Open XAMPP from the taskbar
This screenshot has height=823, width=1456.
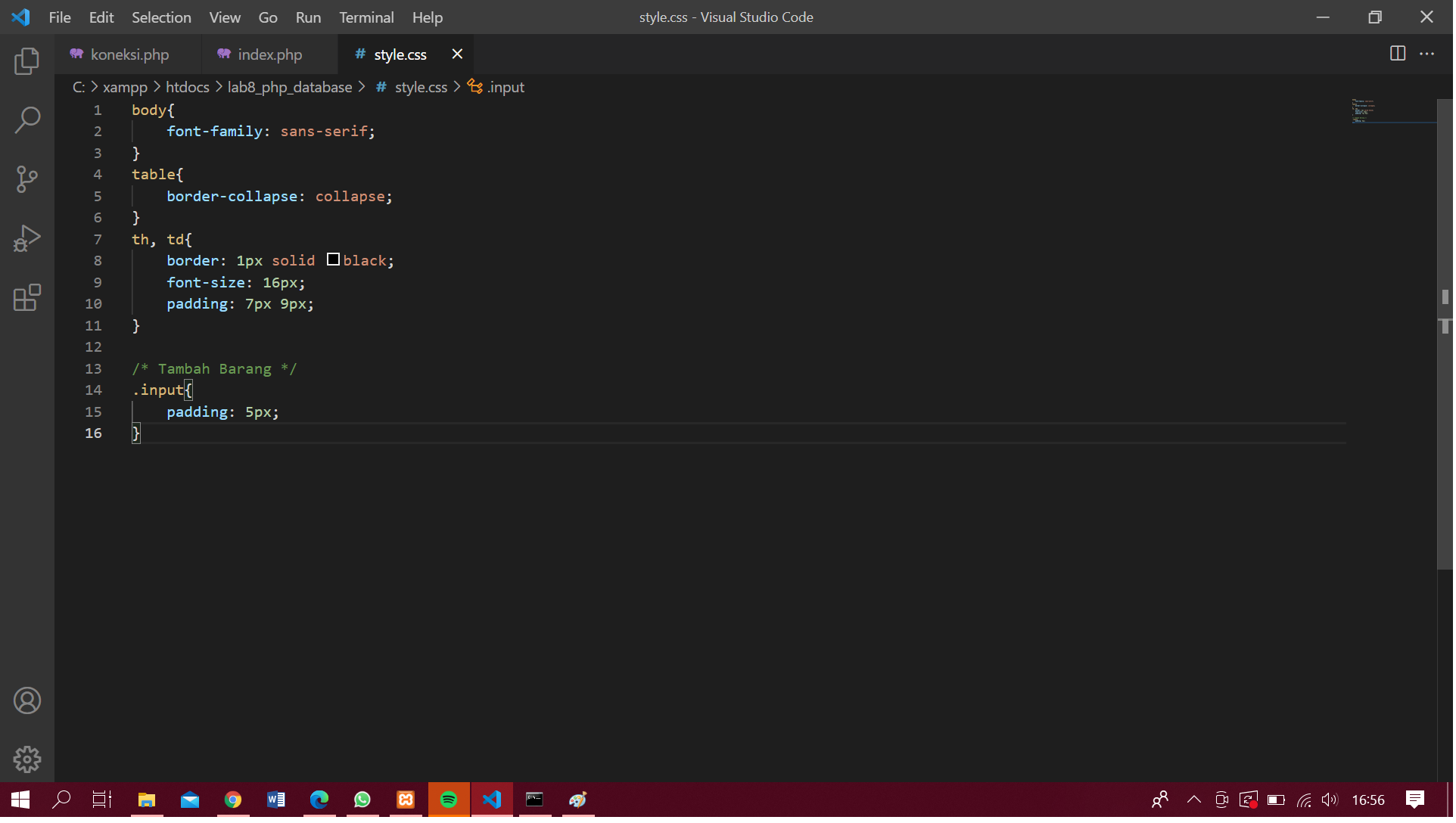406,801
